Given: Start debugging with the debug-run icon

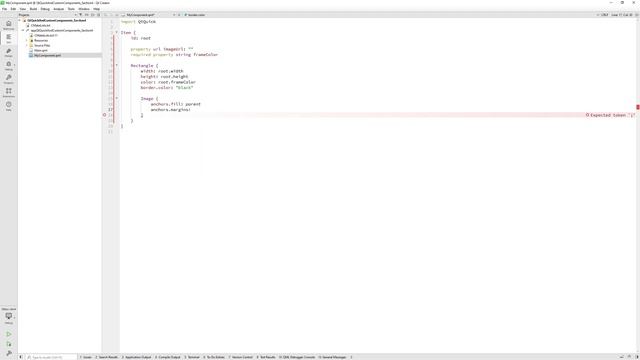Looking at the screenshot, I should click(x=9, y=344).
